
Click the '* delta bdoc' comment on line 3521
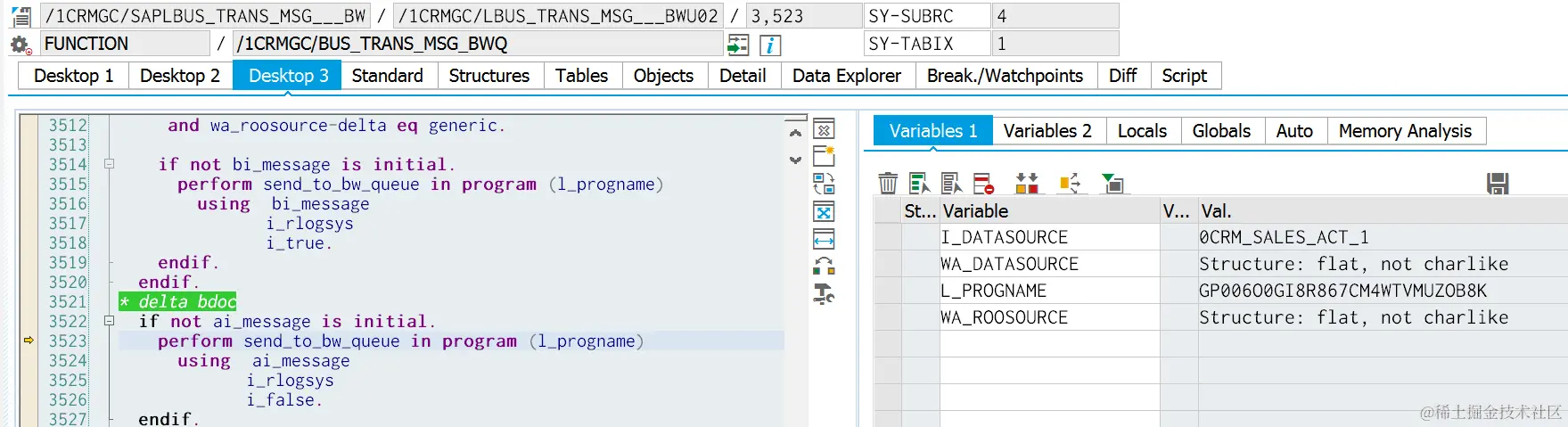click(177, 301)
